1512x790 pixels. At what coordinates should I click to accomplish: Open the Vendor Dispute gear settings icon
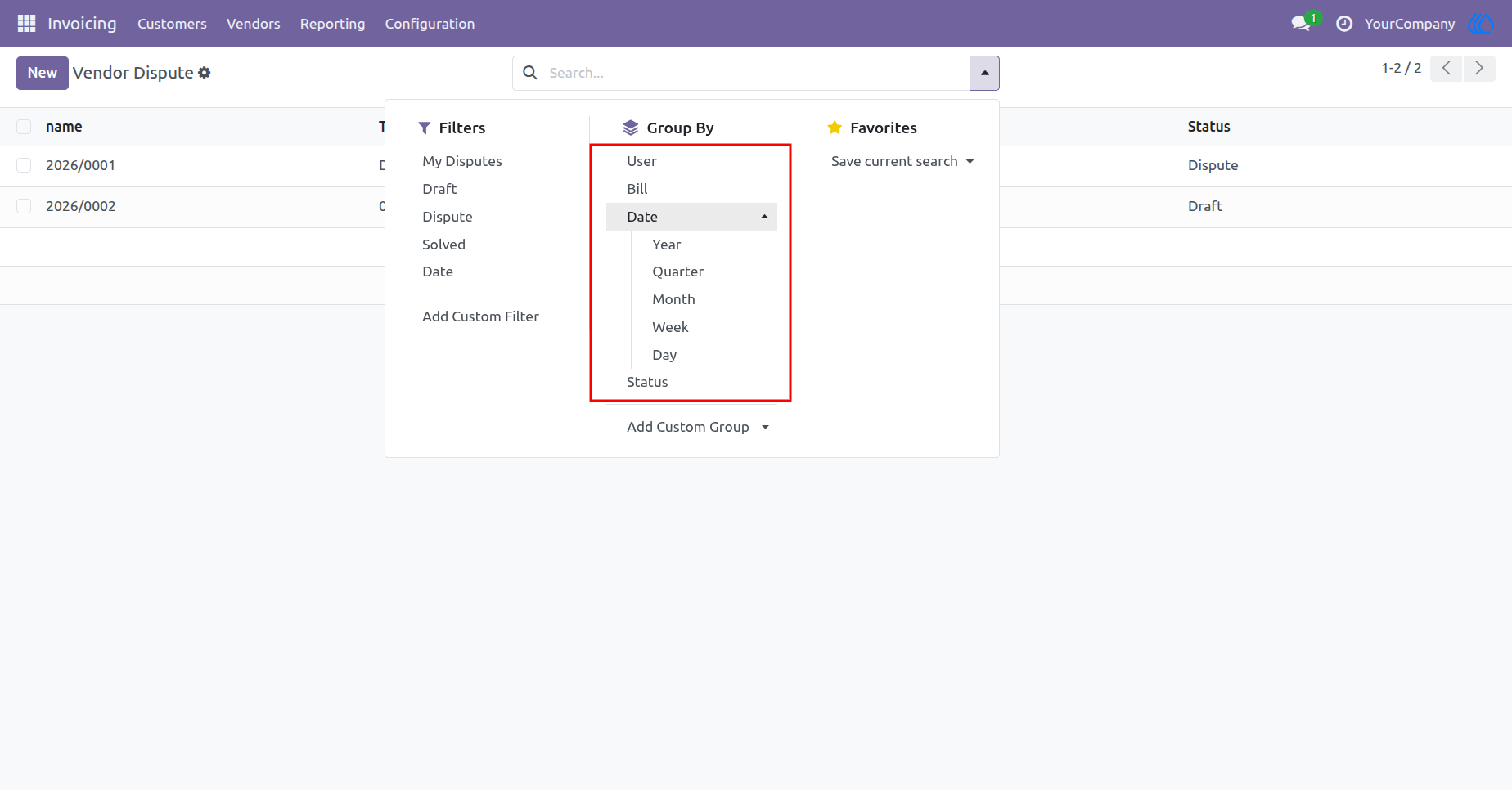coord(205,73)
